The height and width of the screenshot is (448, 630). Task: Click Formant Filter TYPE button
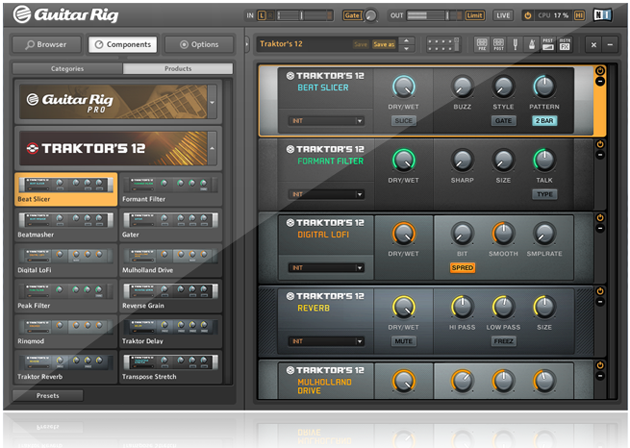544,194
